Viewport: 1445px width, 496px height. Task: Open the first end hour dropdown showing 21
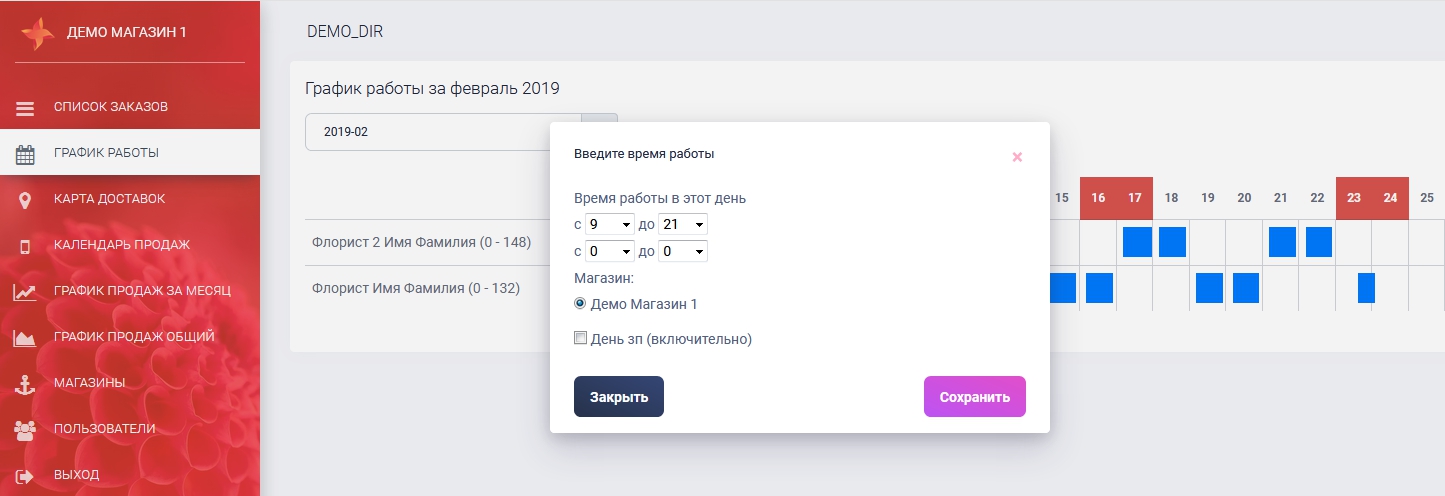682,225
